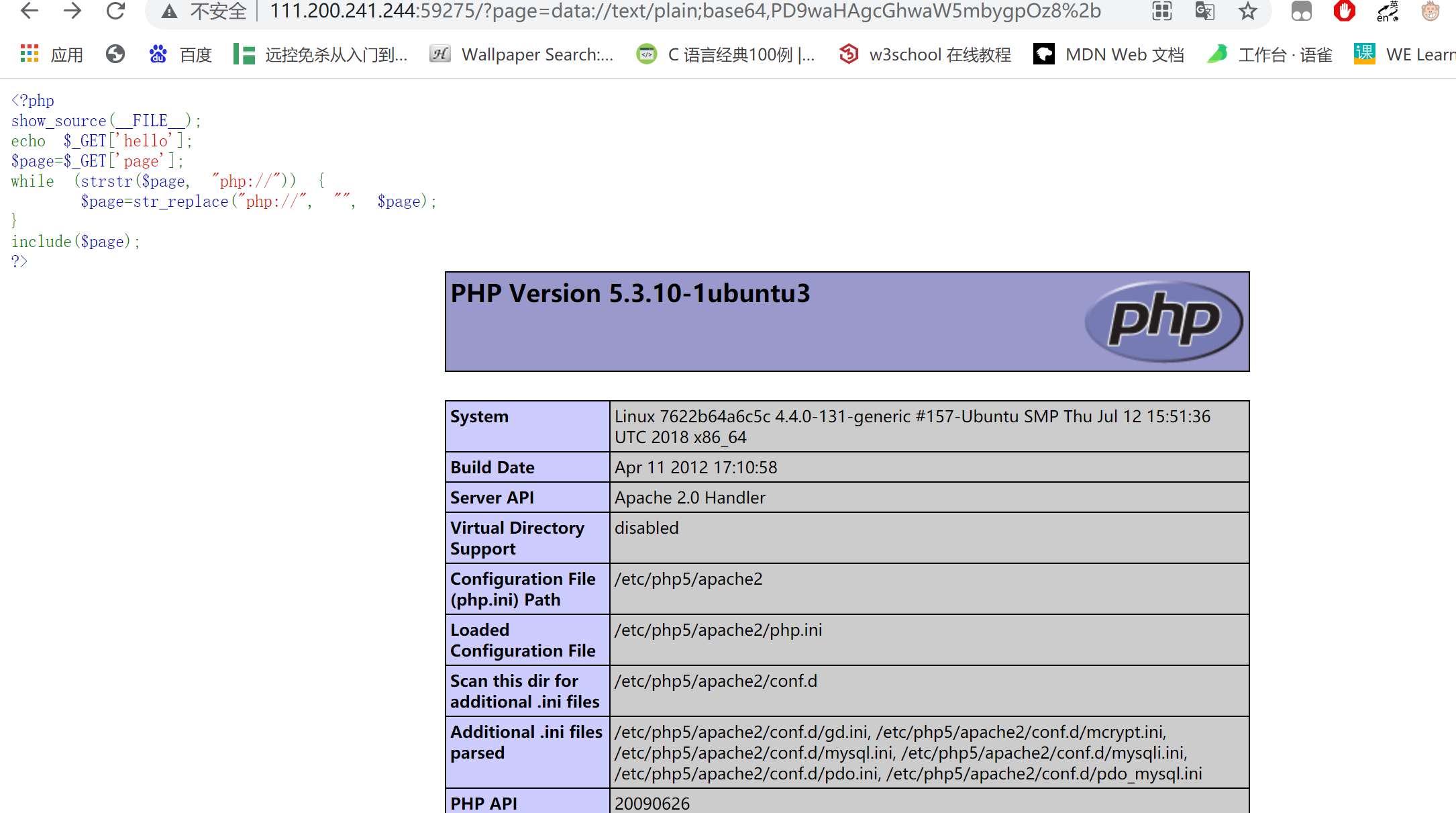Open the Apps 应用 bookmark

tap(52, 54)
